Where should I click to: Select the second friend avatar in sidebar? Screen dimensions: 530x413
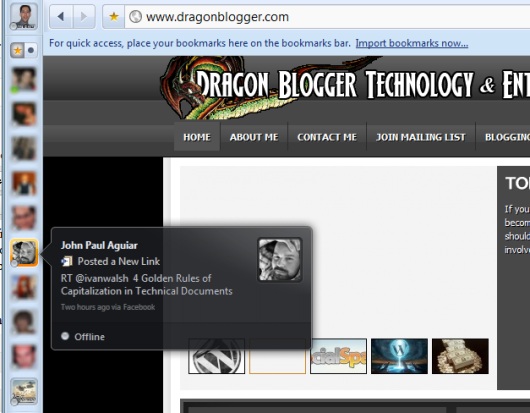tap(24, 114)
